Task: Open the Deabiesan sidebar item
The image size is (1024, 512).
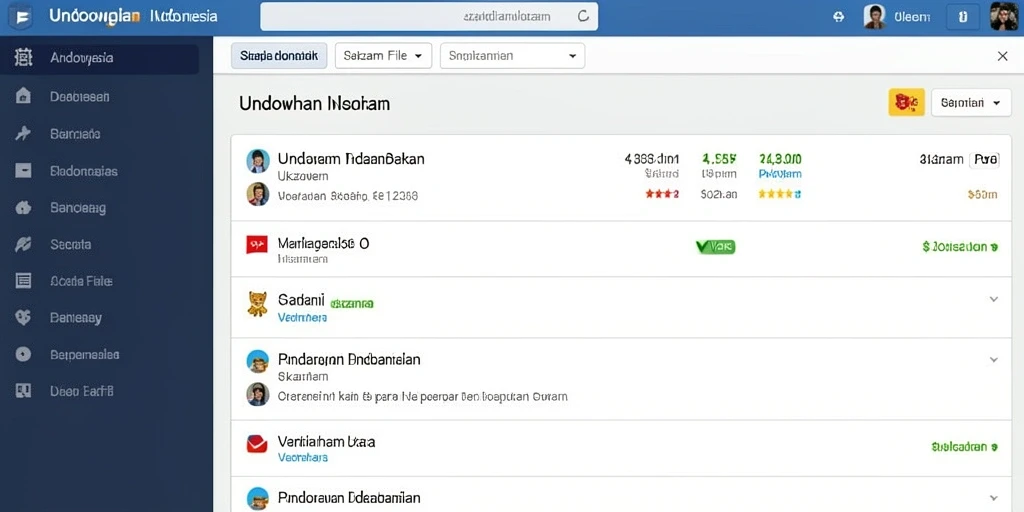Action: pyautogui.click(x=79, y=97)
